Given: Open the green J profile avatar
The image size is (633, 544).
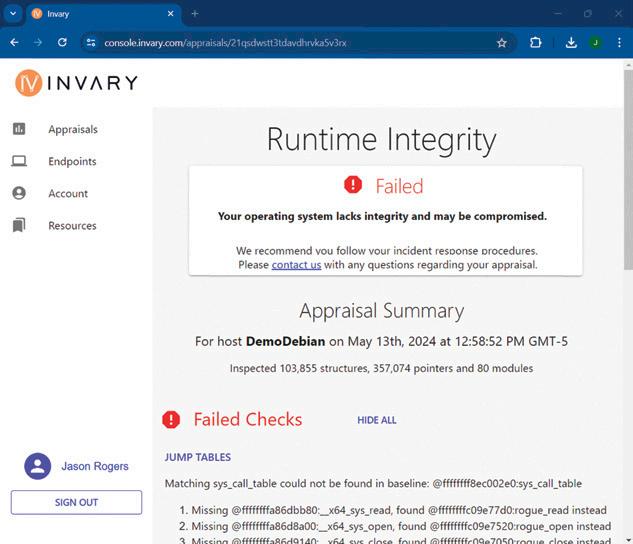Looking at the screenshot, I should click(595, 42).
